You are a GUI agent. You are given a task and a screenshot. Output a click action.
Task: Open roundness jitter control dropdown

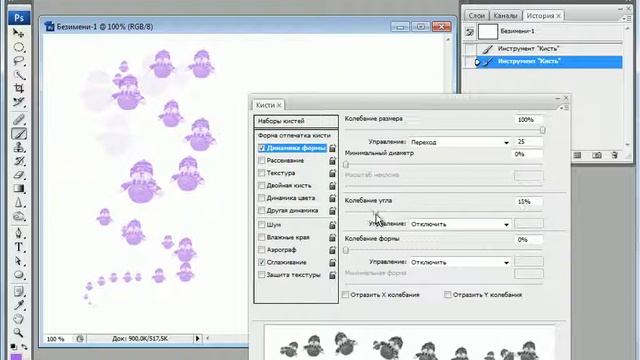click(x=460, y=262)
